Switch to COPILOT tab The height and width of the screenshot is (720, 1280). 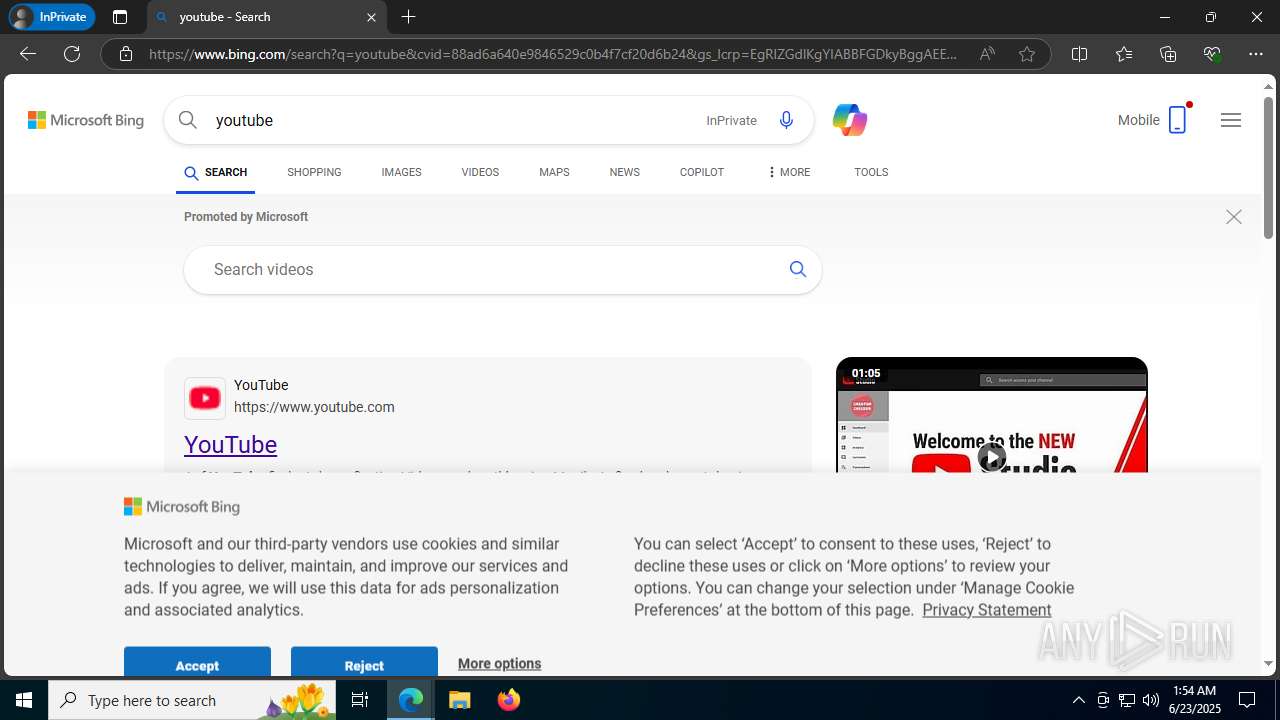click(x=701, y=172)
